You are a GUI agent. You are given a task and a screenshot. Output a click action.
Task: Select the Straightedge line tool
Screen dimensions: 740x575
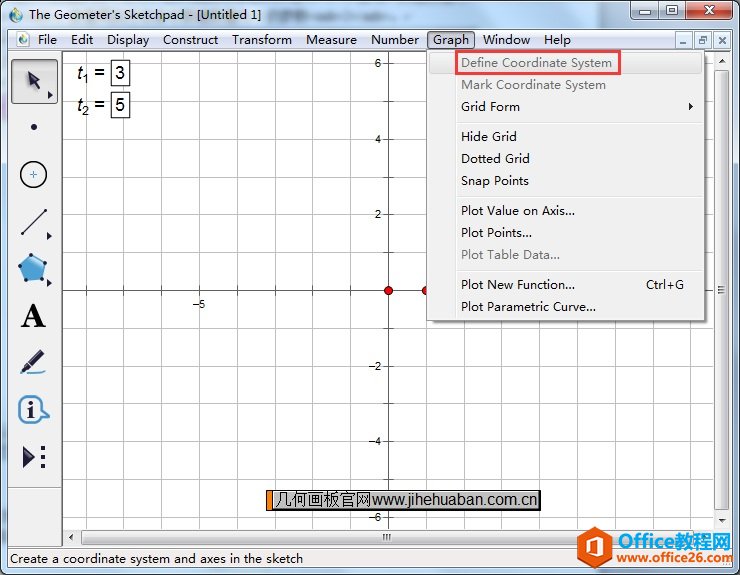coord(34,222)
